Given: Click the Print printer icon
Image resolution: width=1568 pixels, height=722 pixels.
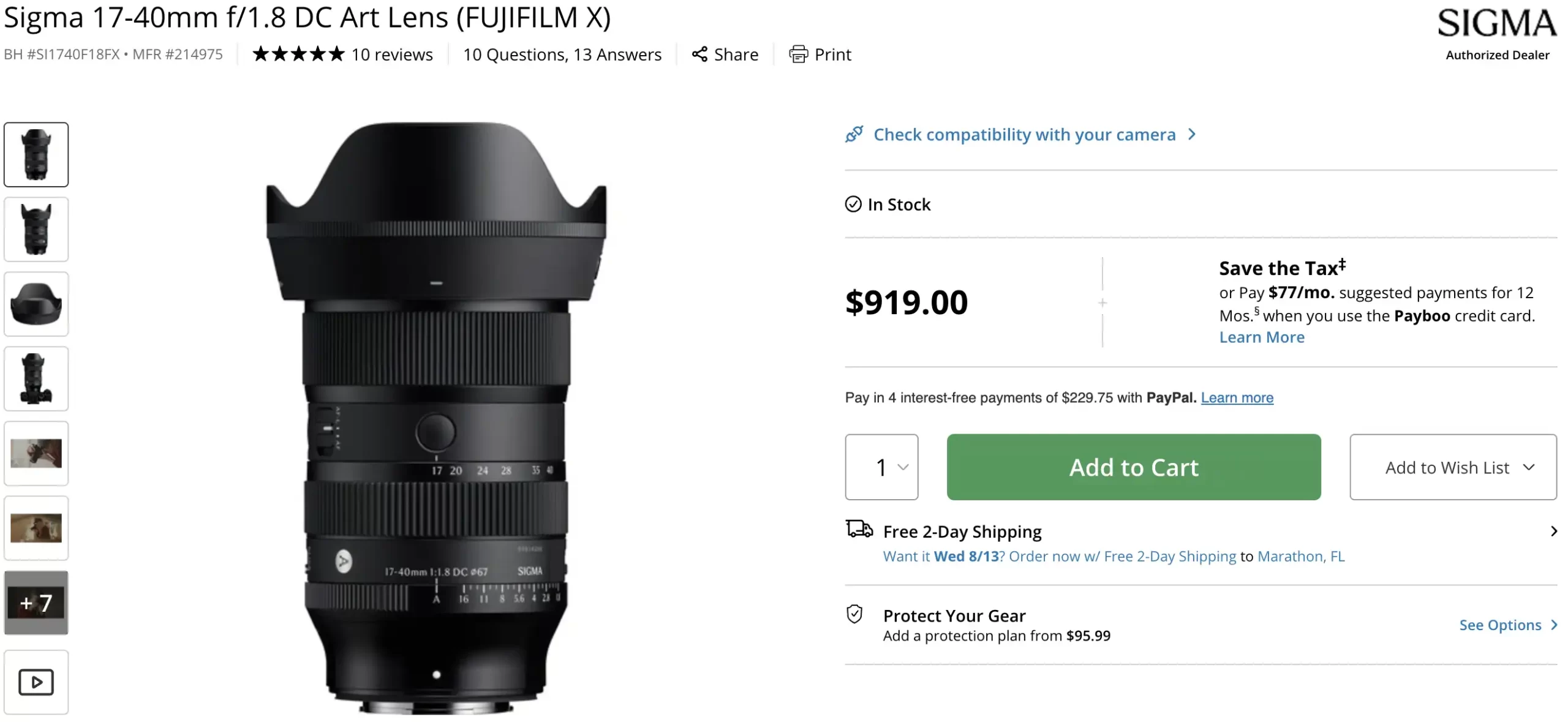Looking at the screenshot, I should (x=798, y=55).
